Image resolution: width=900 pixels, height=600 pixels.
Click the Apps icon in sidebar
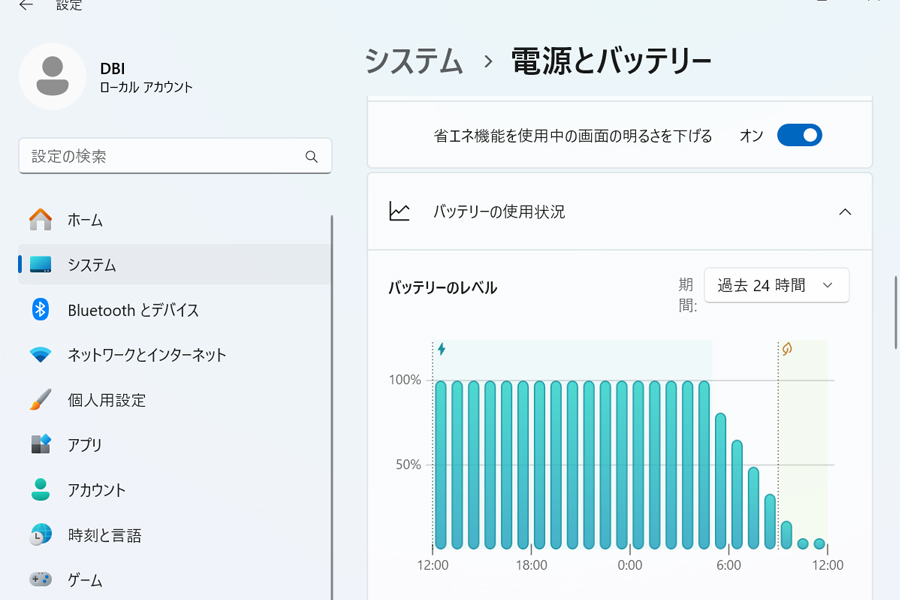pyautogui.click(x=40, y=444)
